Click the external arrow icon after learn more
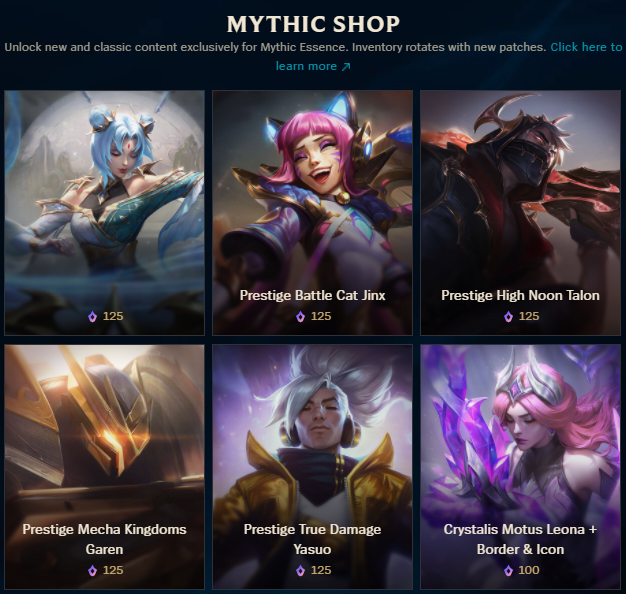This screenshot has height=594, width=626. tap(346, 66)
